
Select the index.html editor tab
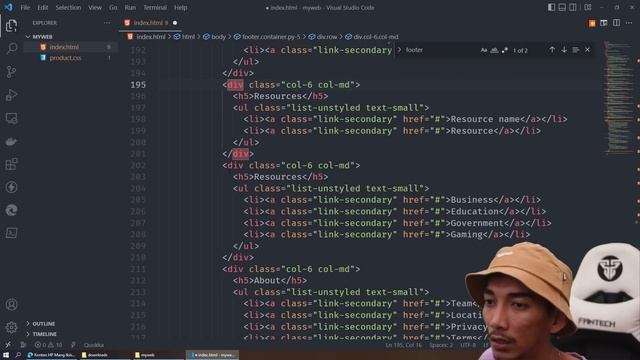point(150,23)
